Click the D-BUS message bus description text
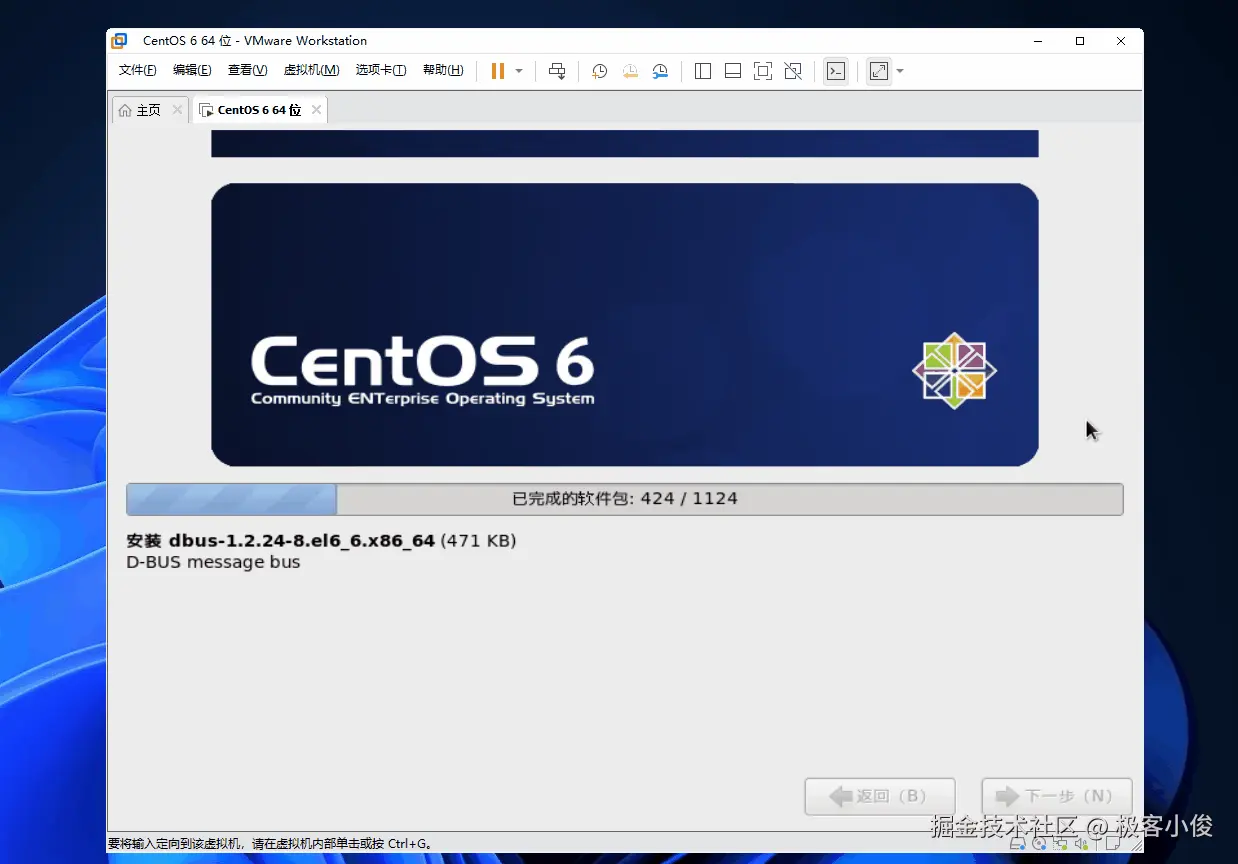This screenshot has width=1238, height=864. 213,562
